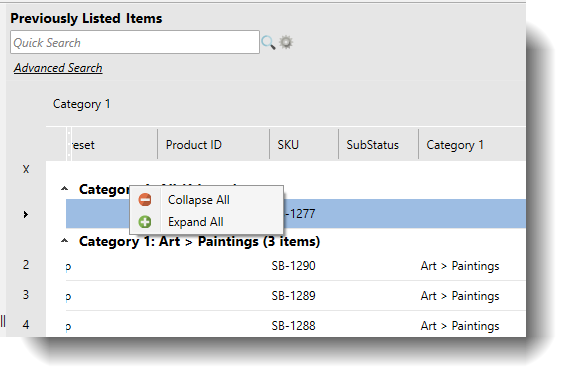Click the magnifying glass search icon
Viewport: 576px width, 387px height.
(268, 43)
